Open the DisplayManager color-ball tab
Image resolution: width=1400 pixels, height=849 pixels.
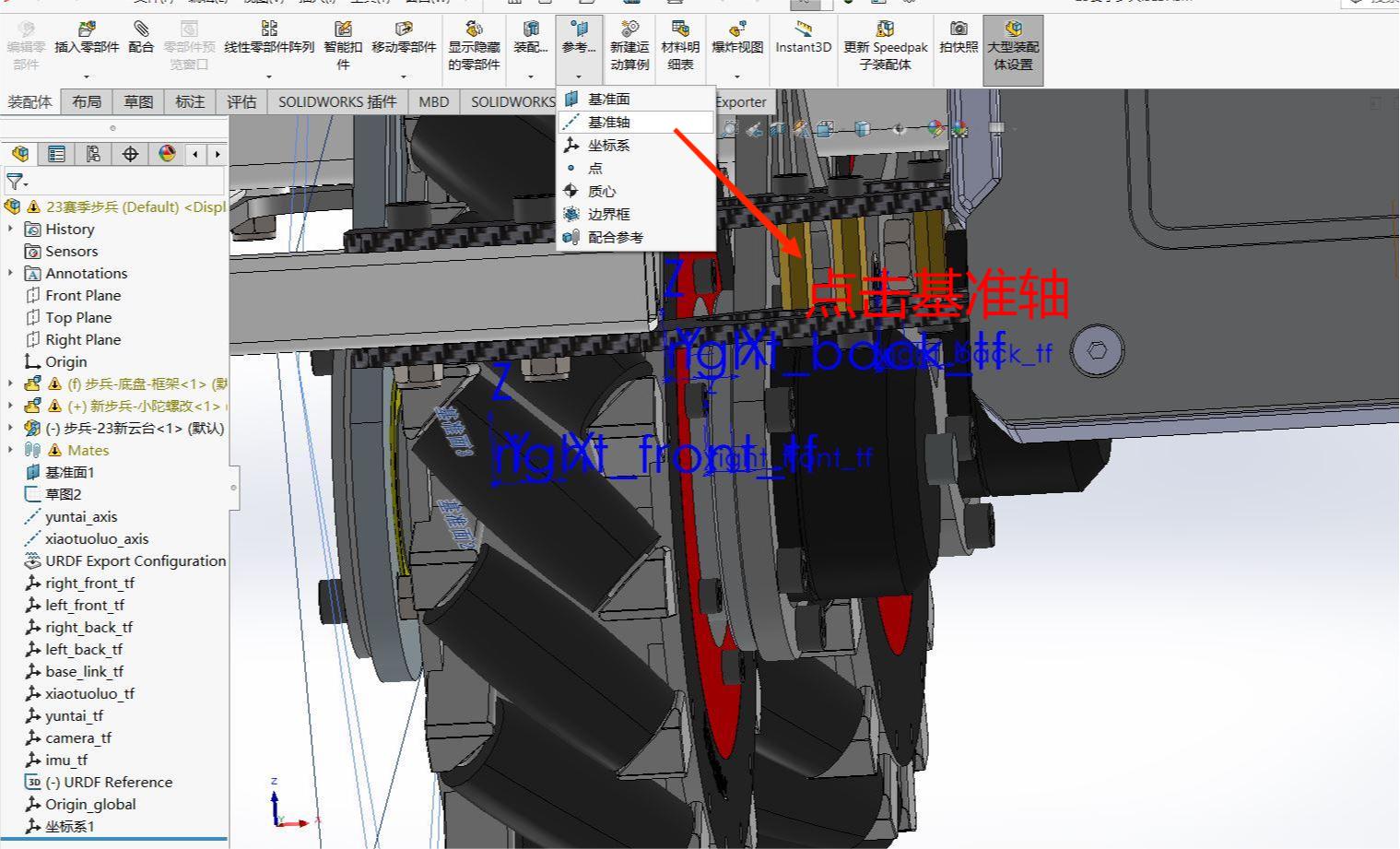pos(167,154)
